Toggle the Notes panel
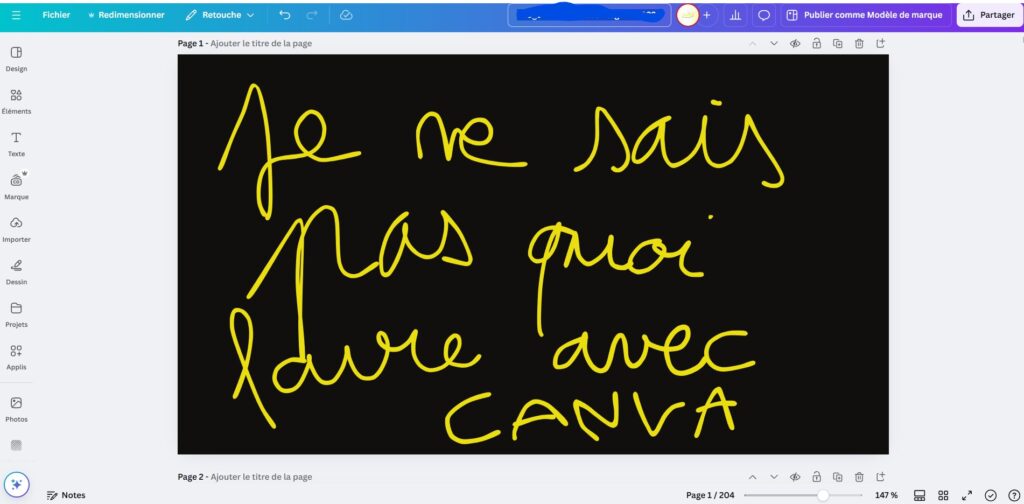Image resolution: width=1024 pixels, height=504 pixels. point(66,495)
